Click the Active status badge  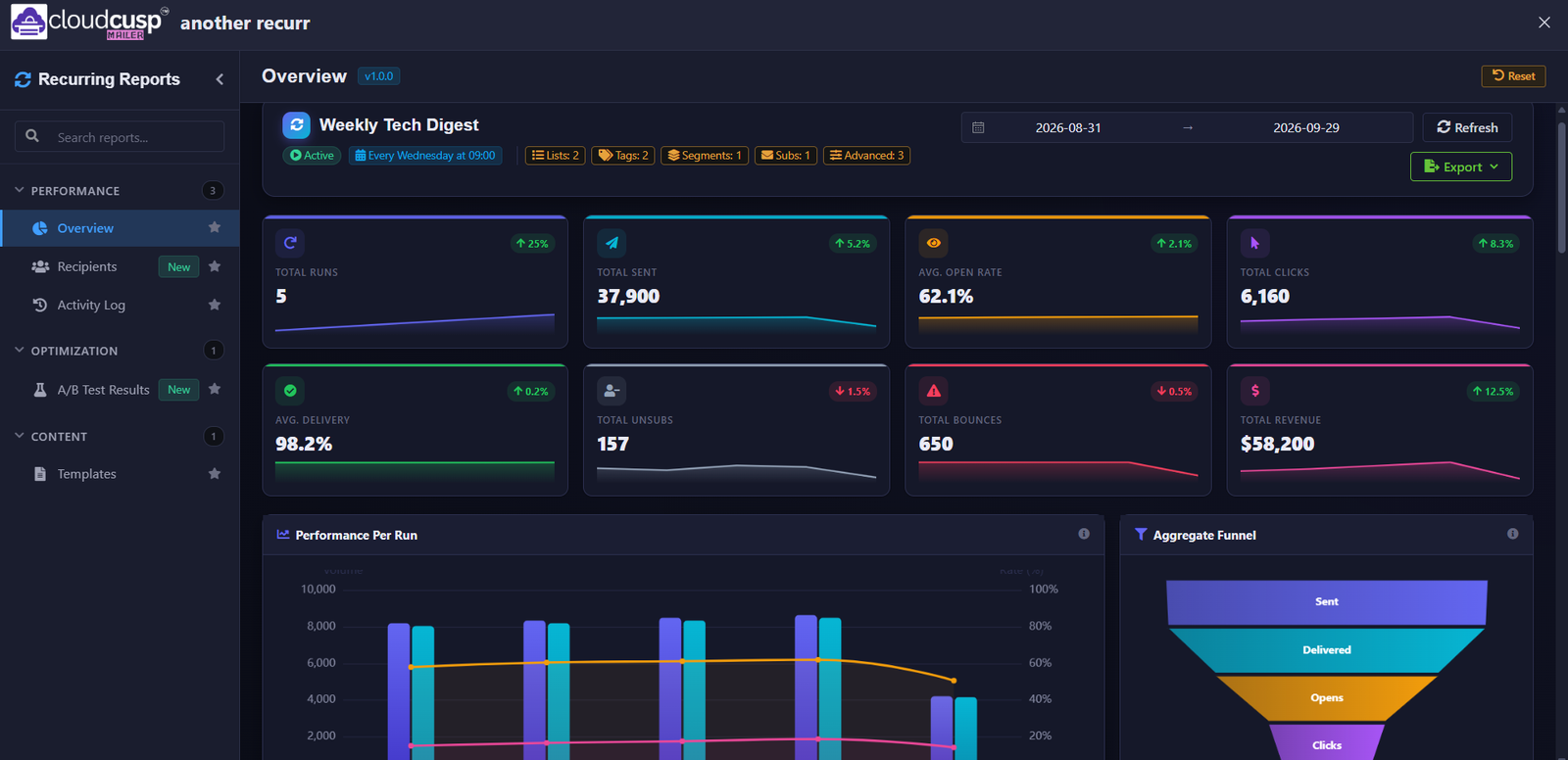click(x=313, y=156)
